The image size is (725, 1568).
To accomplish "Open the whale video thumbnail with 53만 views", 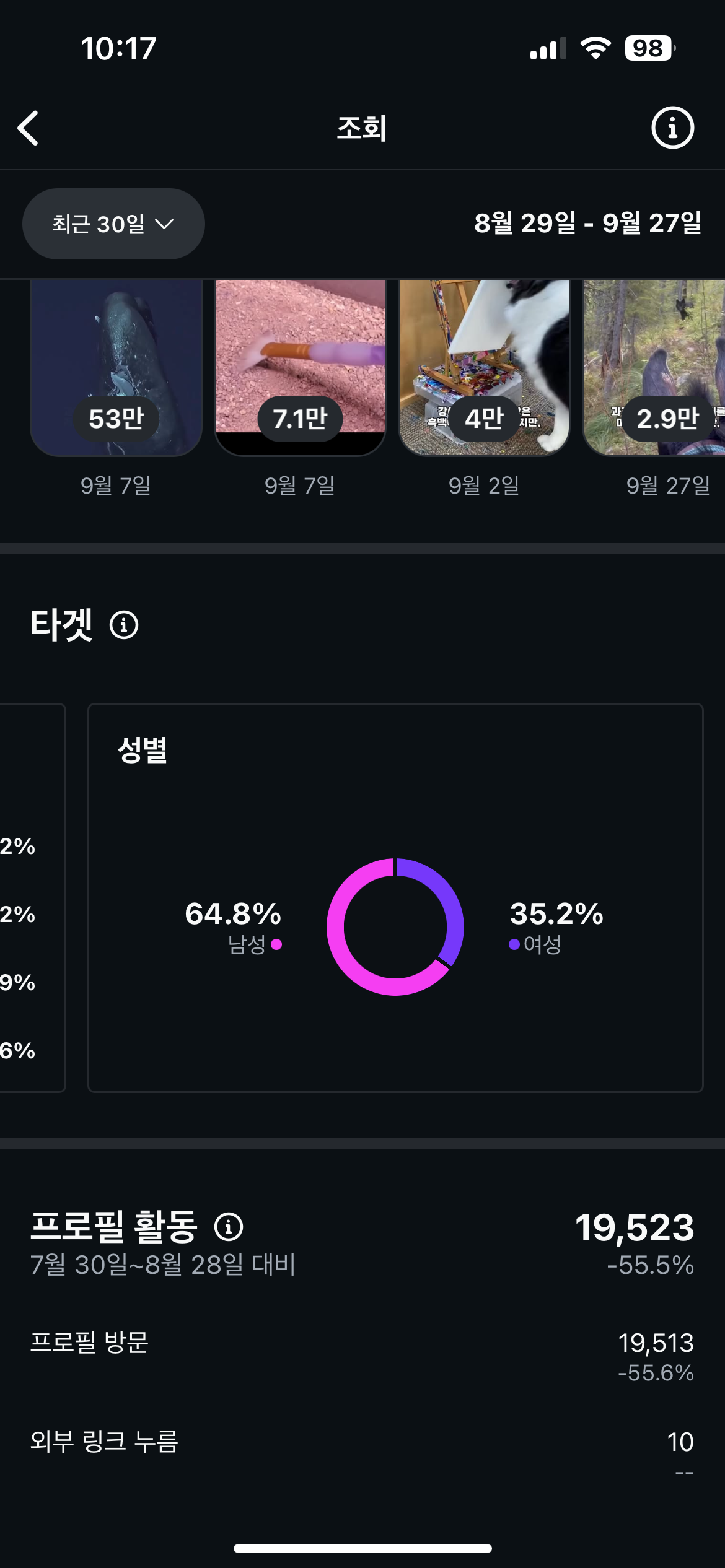I will (116, 367).
